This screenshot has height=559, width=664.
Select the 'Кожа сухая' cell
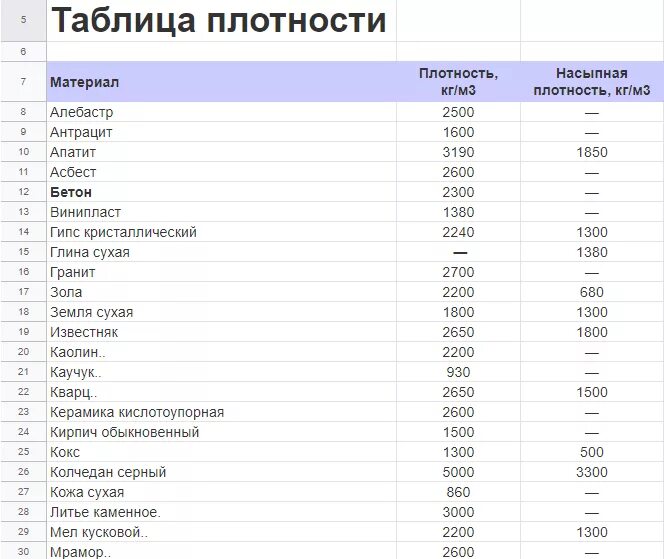point(221,492)
